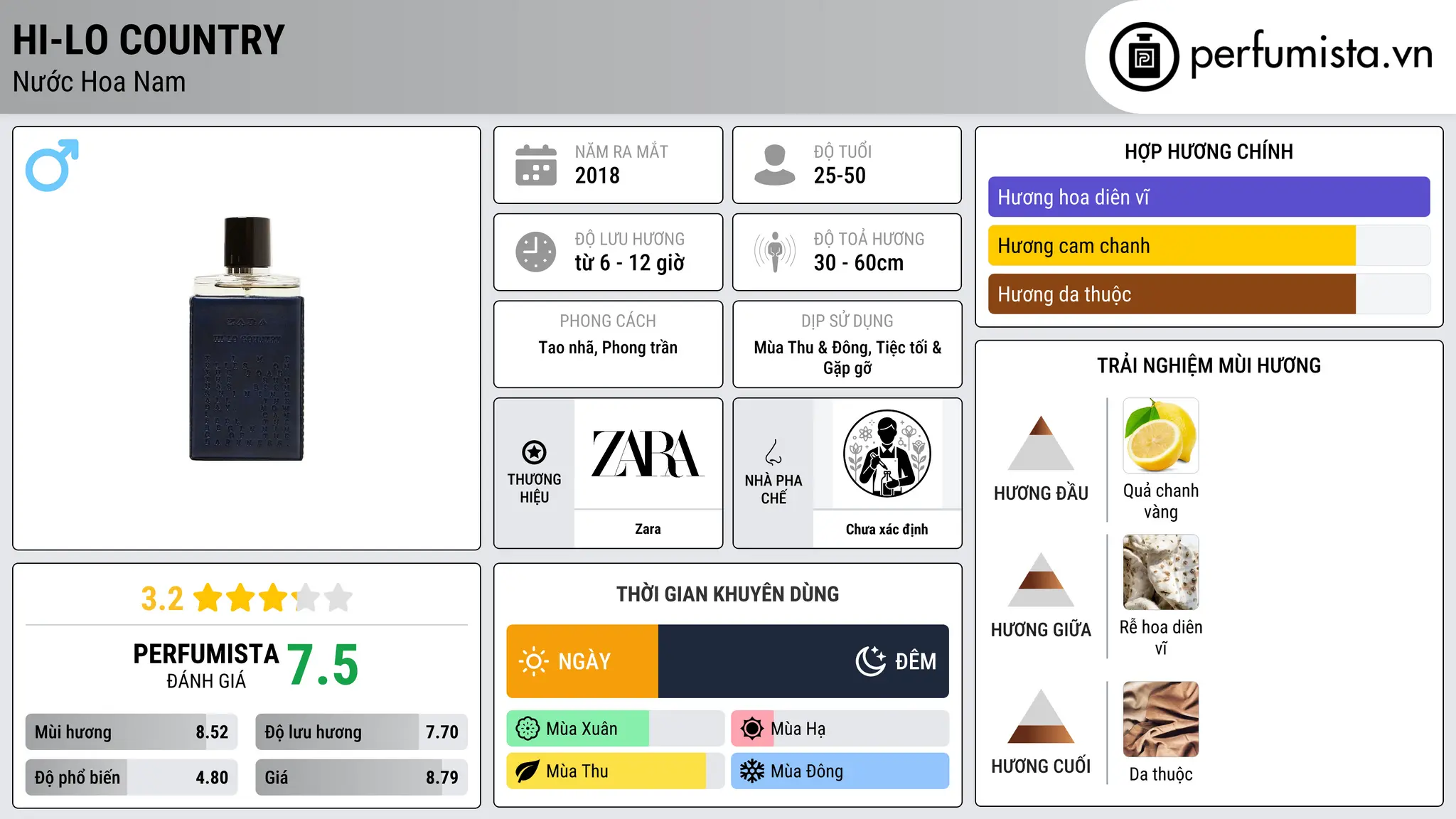This screenshot has width=1456, height=819.
Task: Click the yellow Hương cam chanh bar
Action: point(1209,245)
